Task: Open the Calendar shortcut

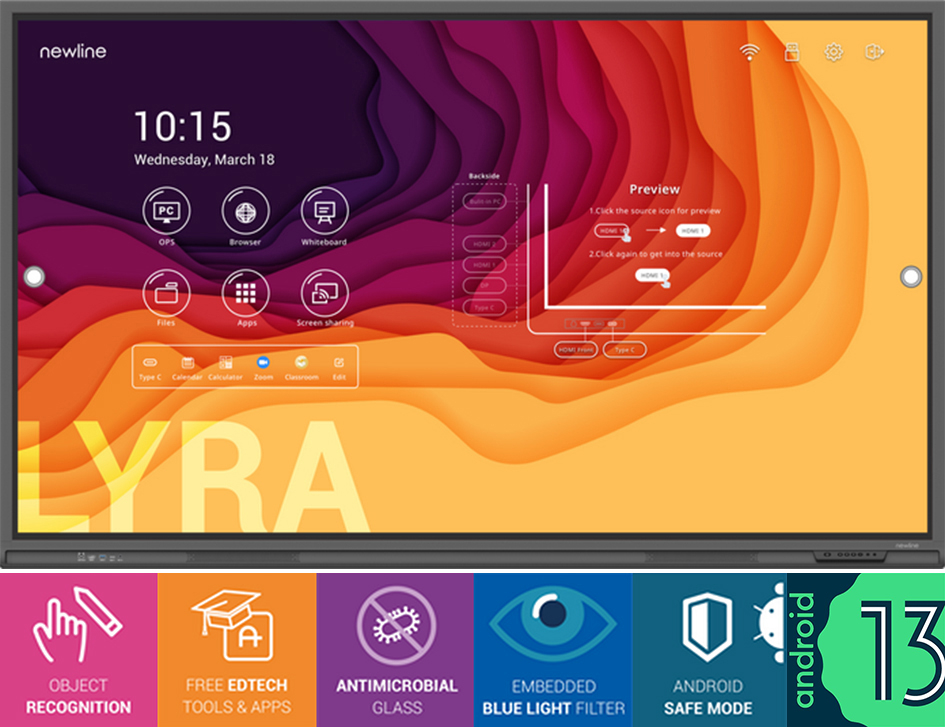Action: tap(187, 368)
